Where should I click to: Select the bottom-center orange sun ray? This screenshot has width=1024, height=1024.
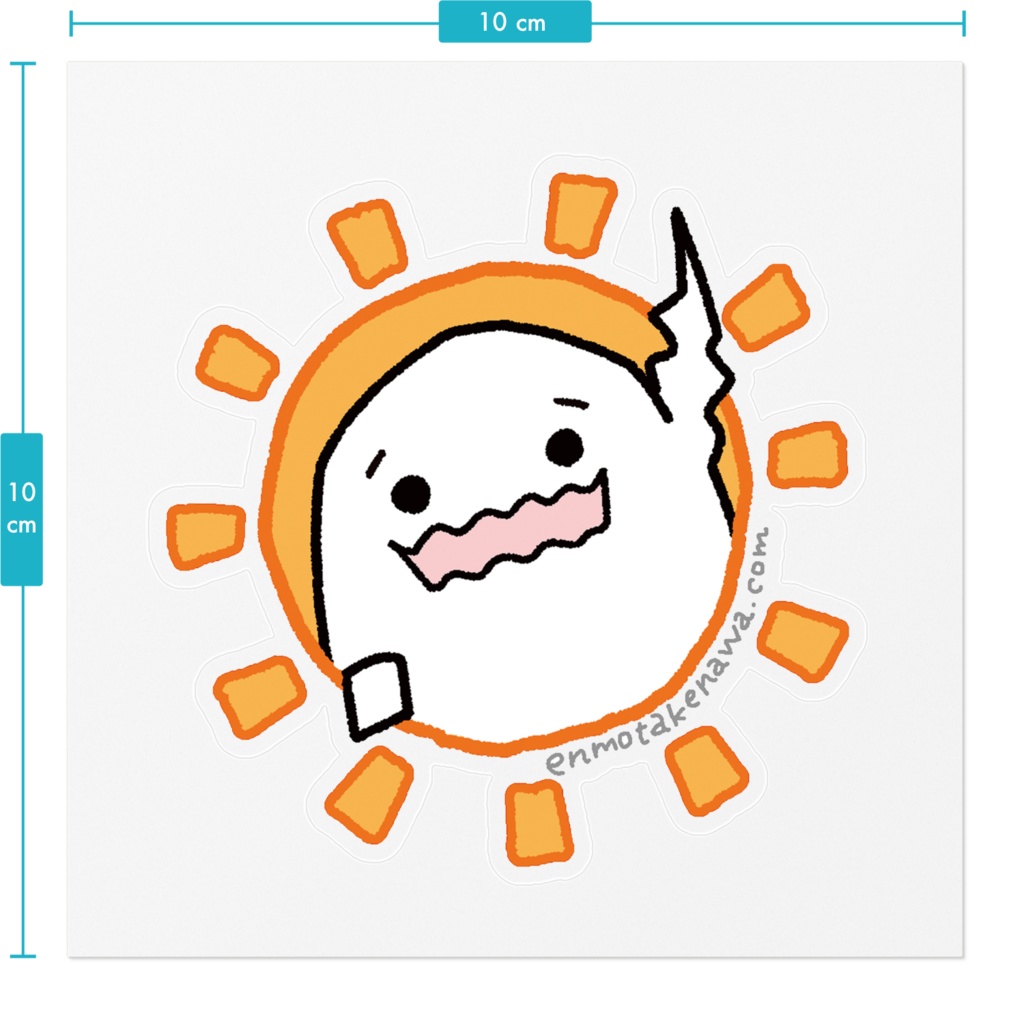[539, 823]
